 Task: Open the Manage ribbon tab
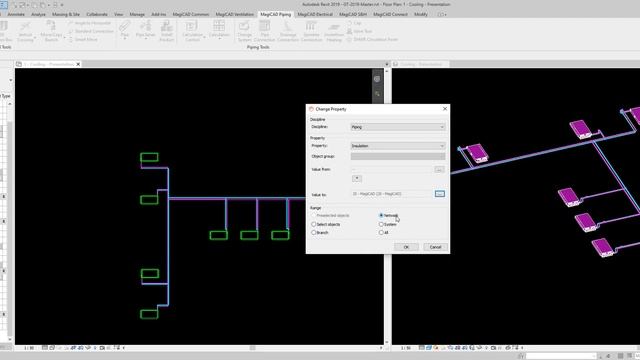[137, 14]
